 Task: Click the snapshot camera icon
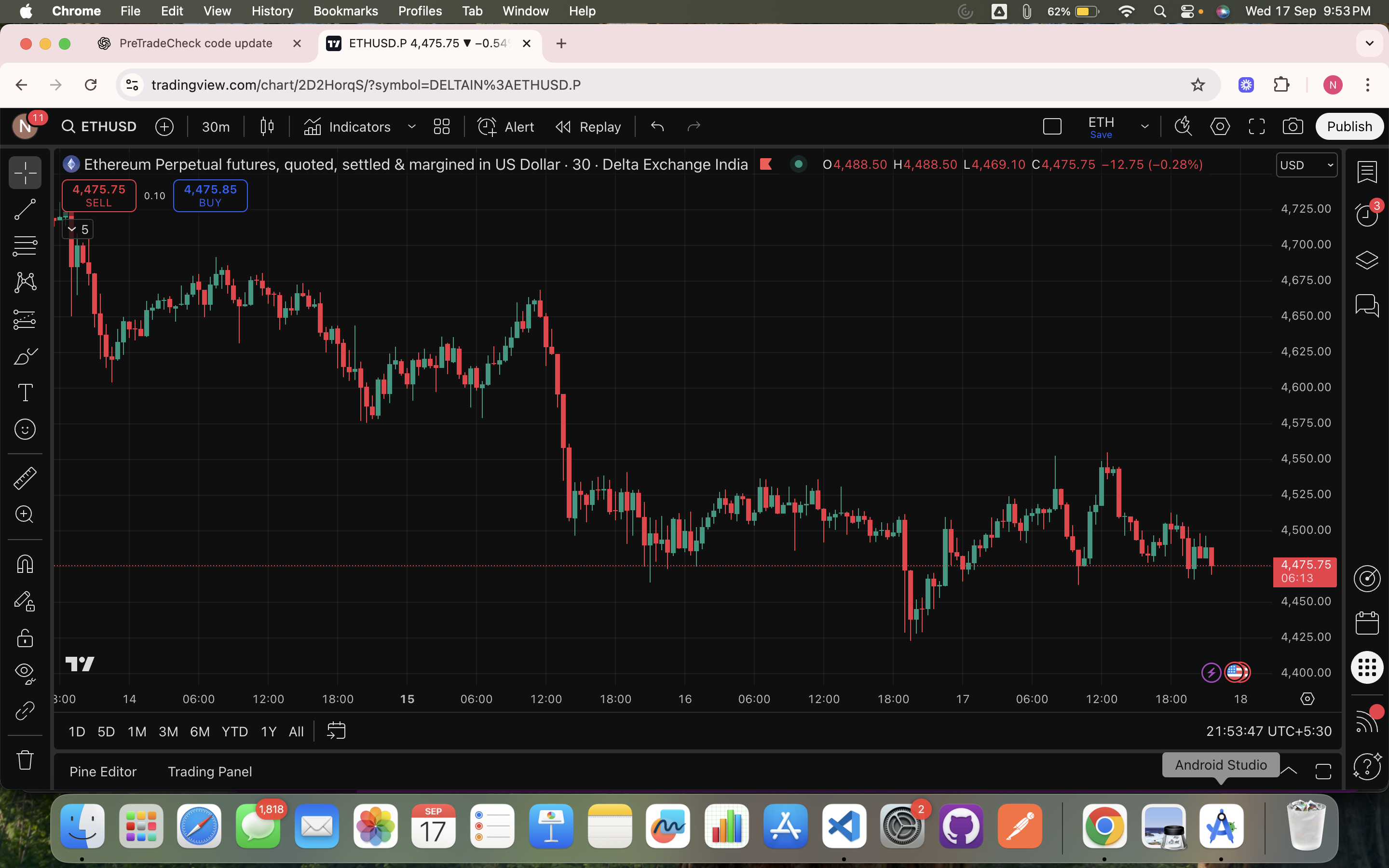[1293, 126]
